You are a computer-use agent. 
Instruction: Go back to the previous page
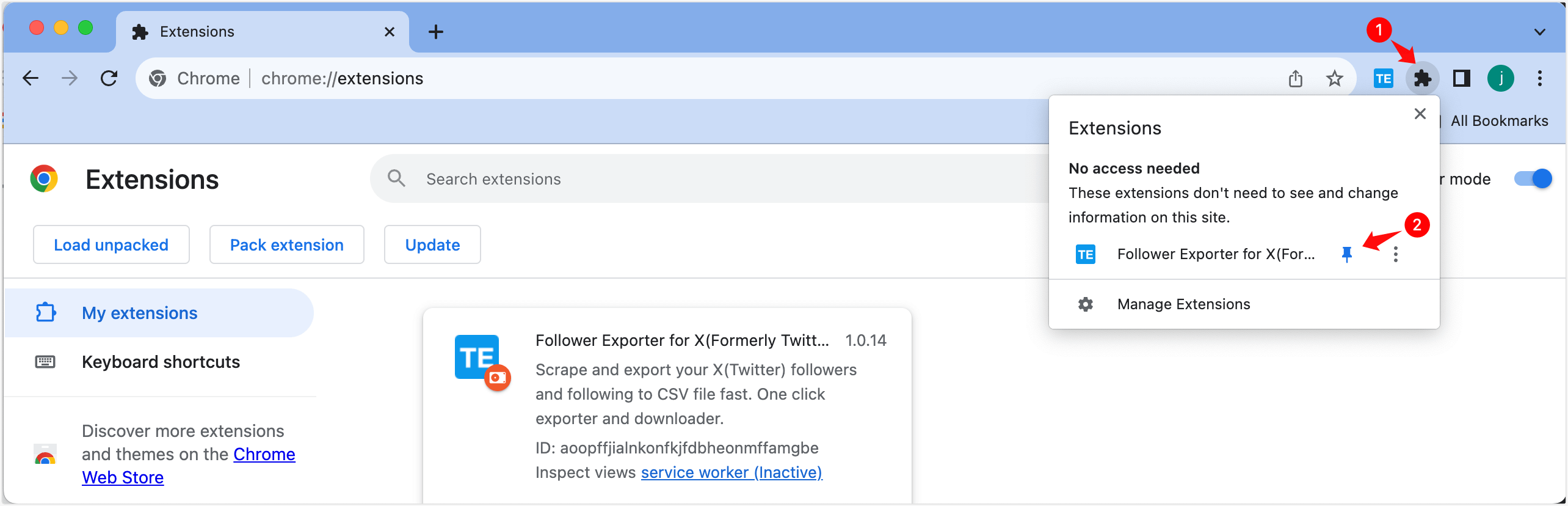[x=31, y=78]
